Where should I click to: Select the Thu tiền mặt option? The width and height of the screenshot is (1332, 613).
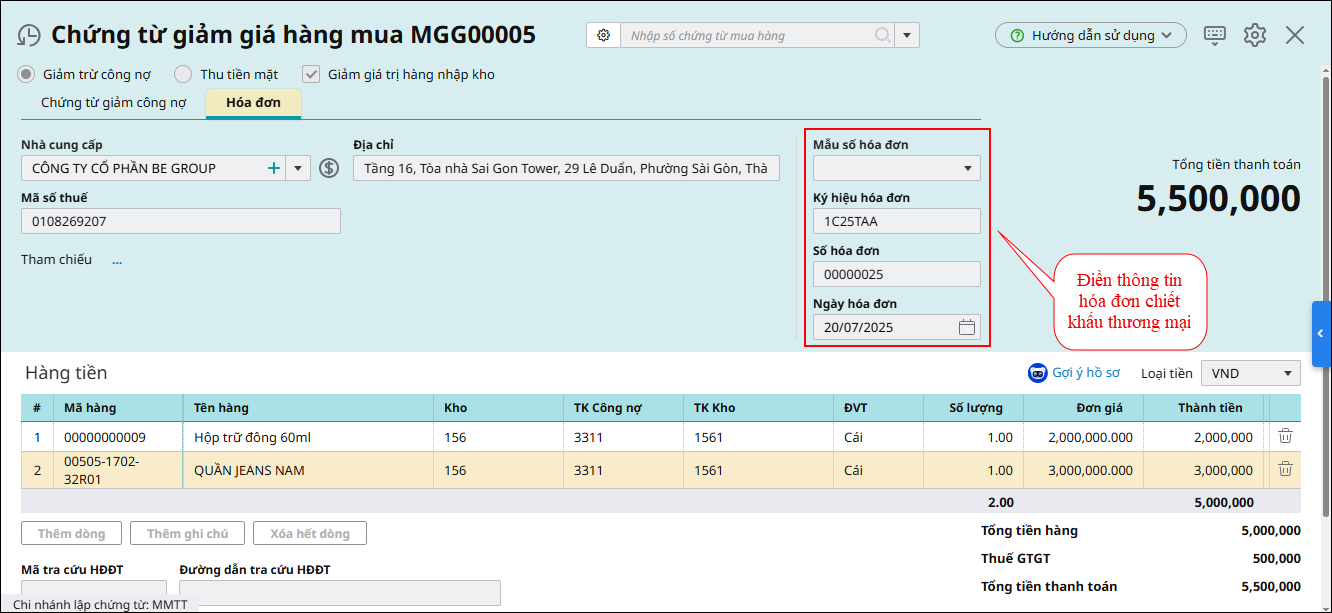coord(183,74)
